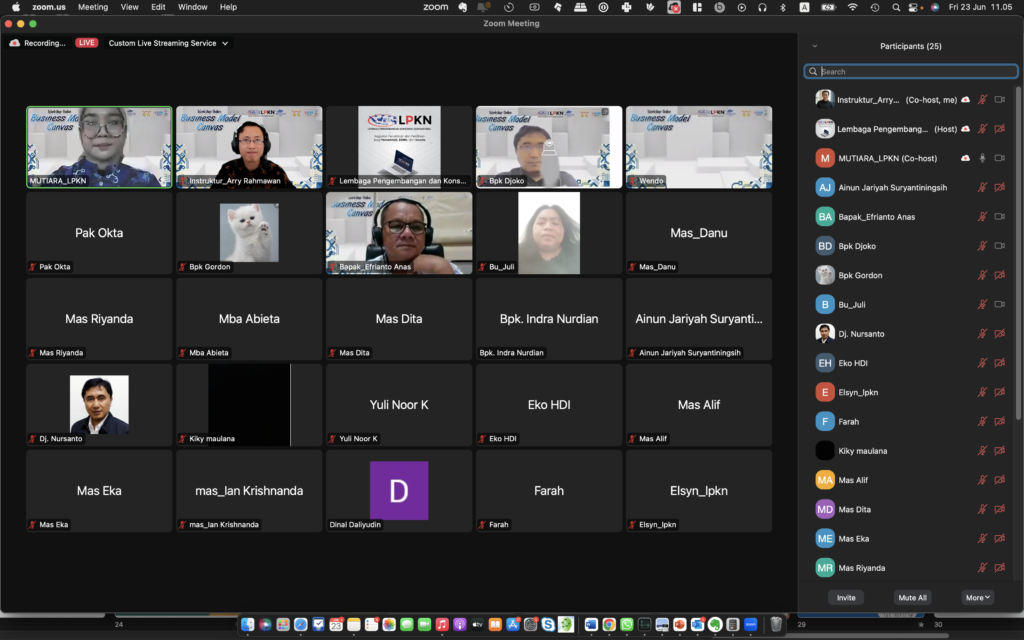The image size is (1024, 640).
Task: Open the View menu in the menu bar
Action: (129, 7)
